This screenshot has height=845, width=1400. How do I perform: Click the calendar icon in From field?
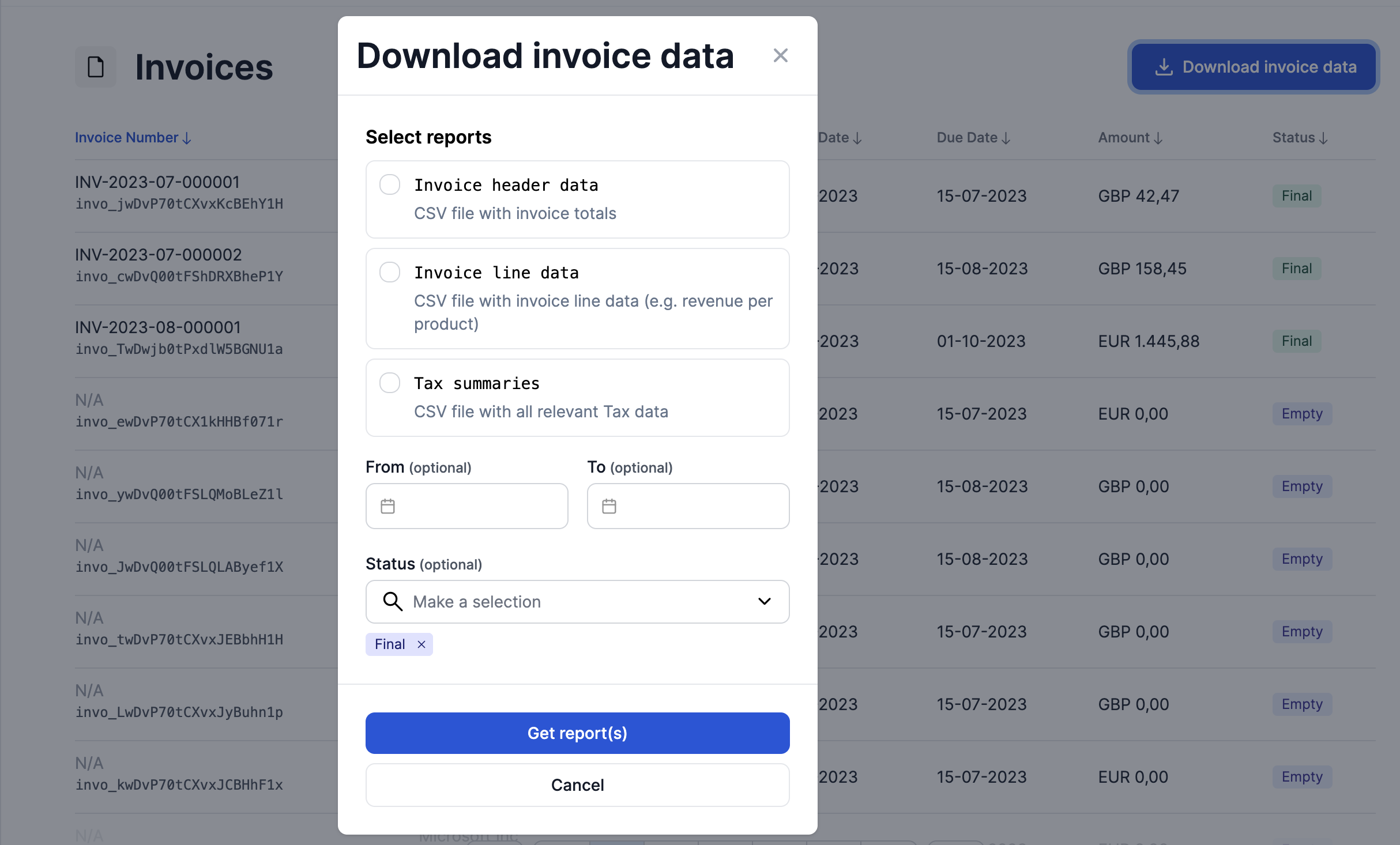[388, 506]
